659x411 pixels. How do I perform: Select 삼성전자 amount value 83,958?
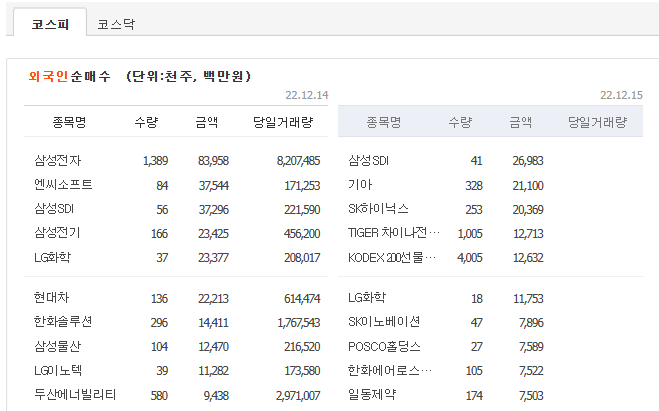[x=214, y=161]
